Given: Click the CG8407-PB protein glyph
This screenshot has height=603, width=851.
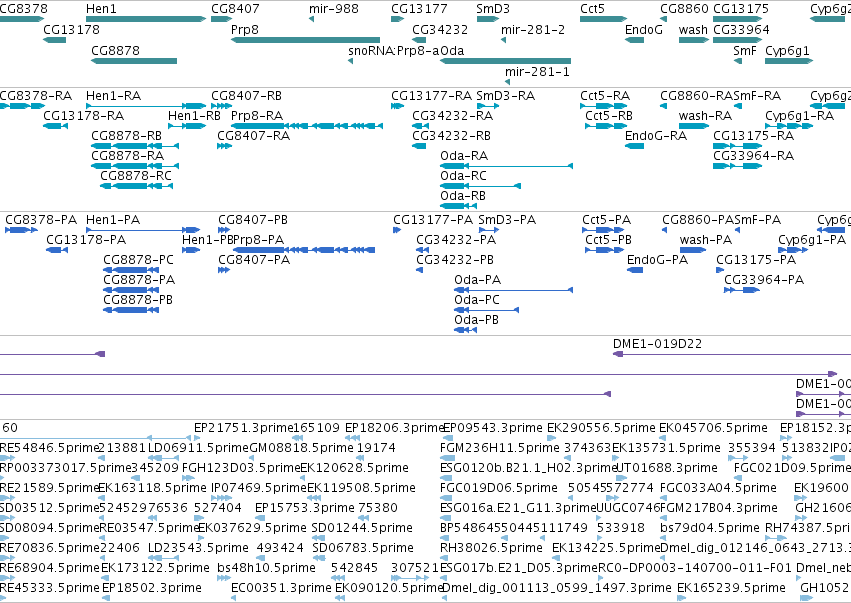Looking at the screenshot, I should (224, 230).
